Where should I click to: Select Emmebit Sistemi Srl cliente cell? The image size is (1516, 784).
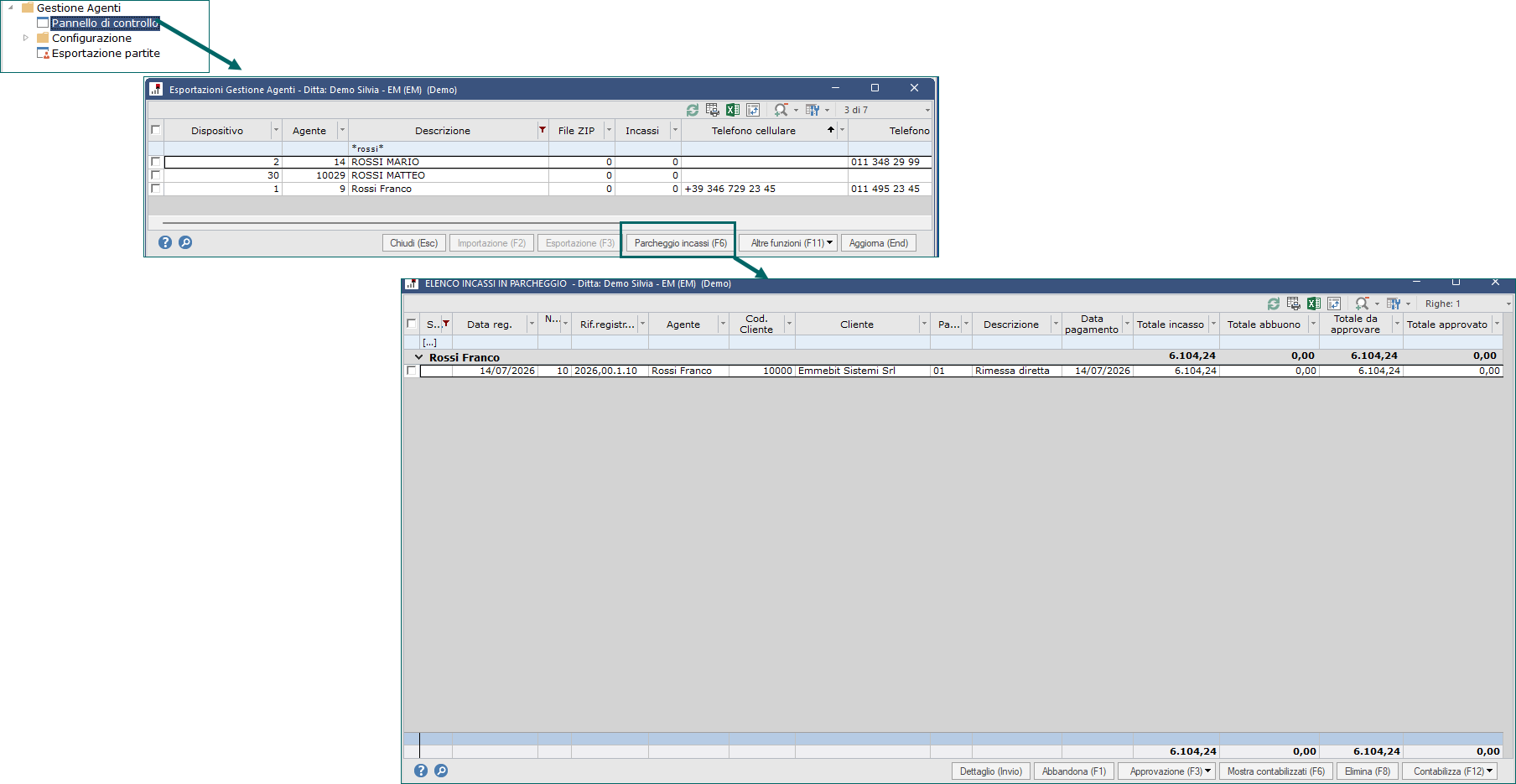[x=863, y=371]
